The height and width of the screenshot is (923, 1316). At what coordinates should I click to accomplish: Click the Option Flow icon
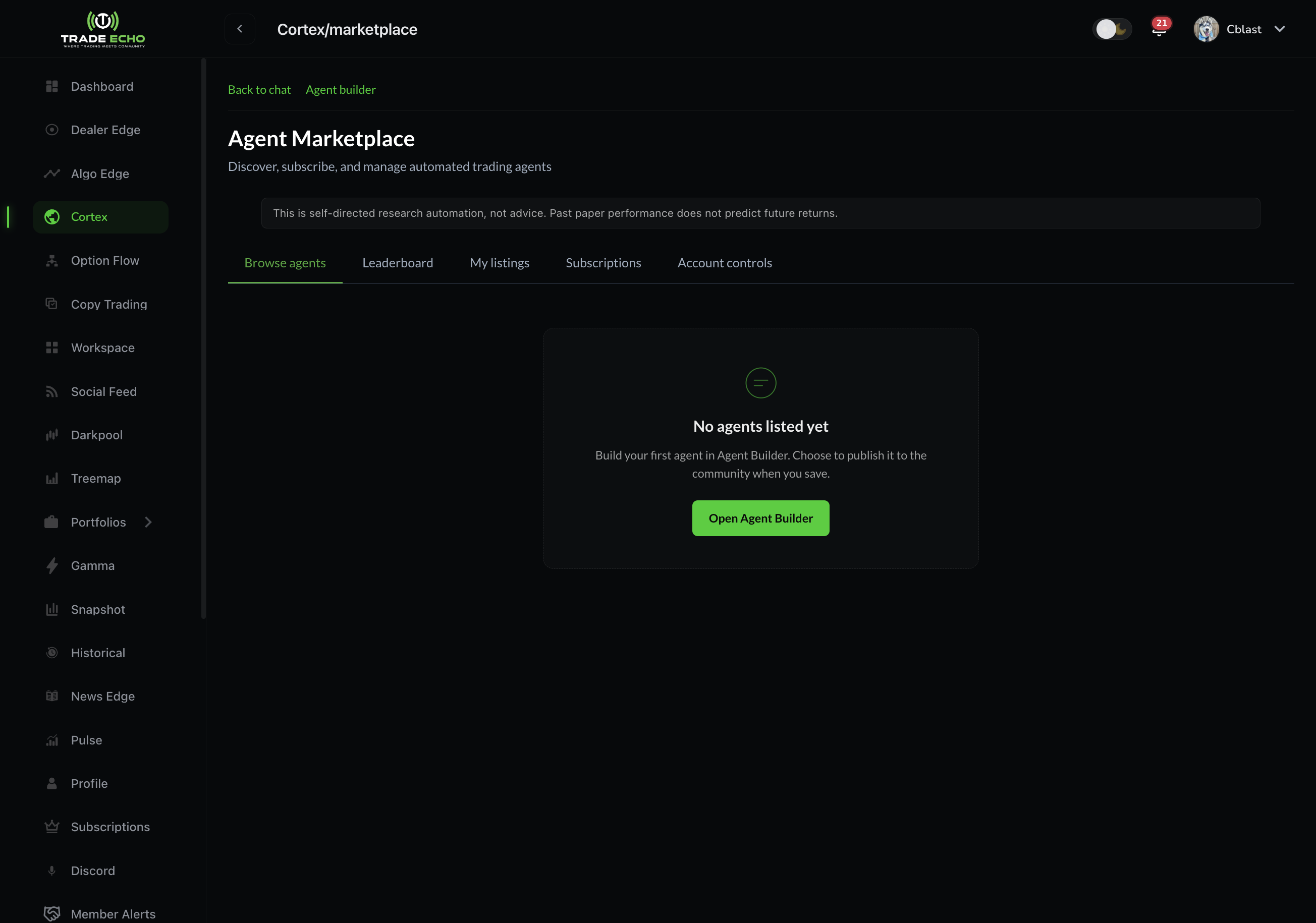51,261
